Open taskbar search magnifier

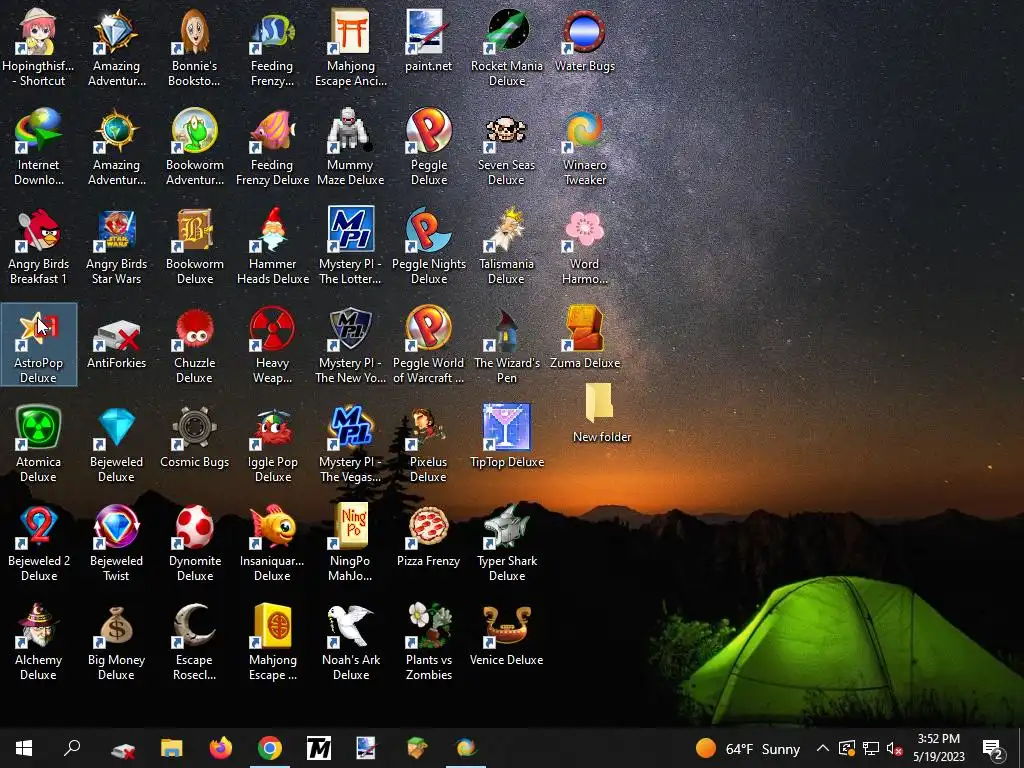pos(72,748)
